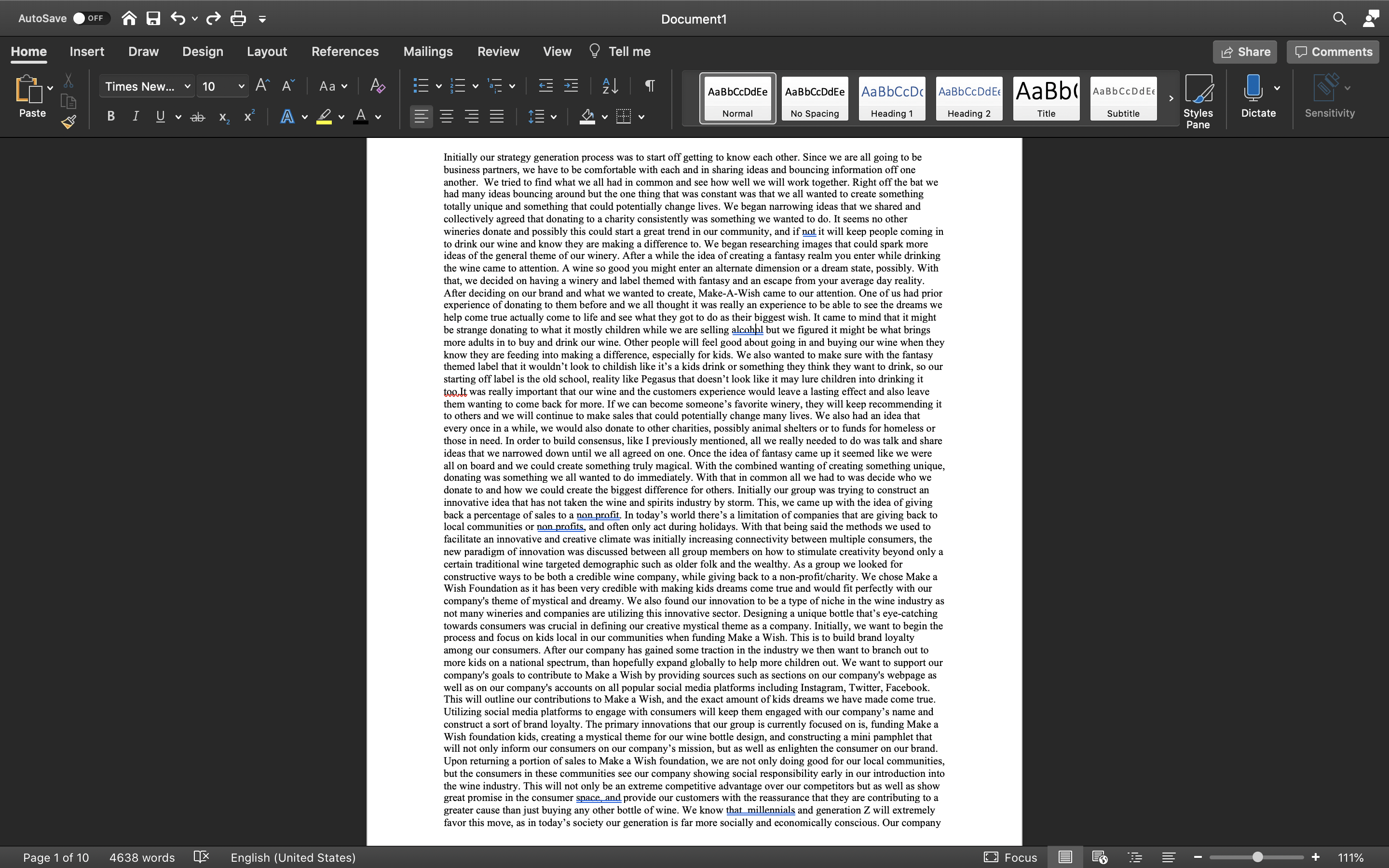Click the 4638 words count

tap(142, 857)
